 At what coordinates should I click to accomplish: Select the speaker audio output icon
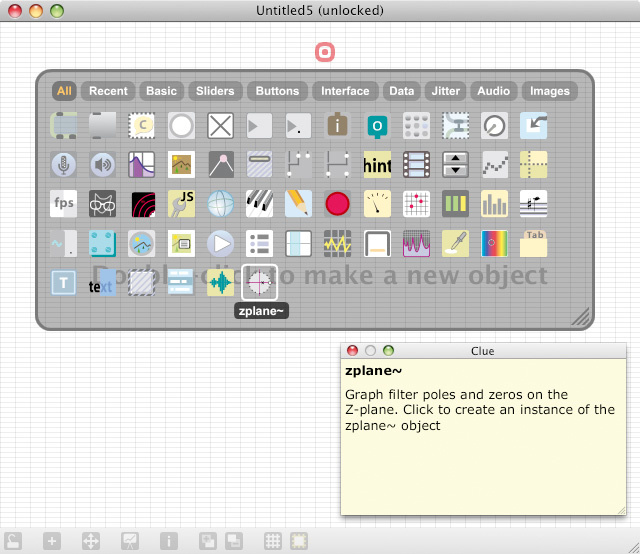pos(102,164)
